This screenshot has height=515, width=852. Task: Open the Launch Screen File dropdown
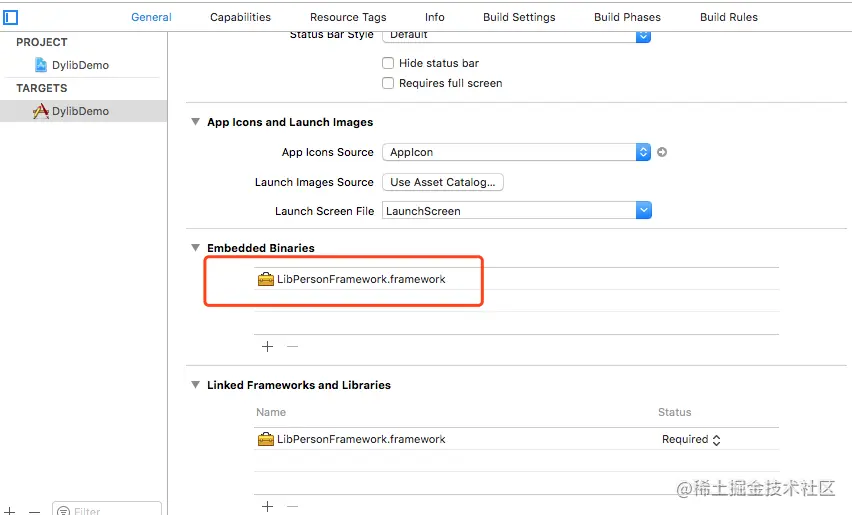pyautogui.click(x=643, y=211)
